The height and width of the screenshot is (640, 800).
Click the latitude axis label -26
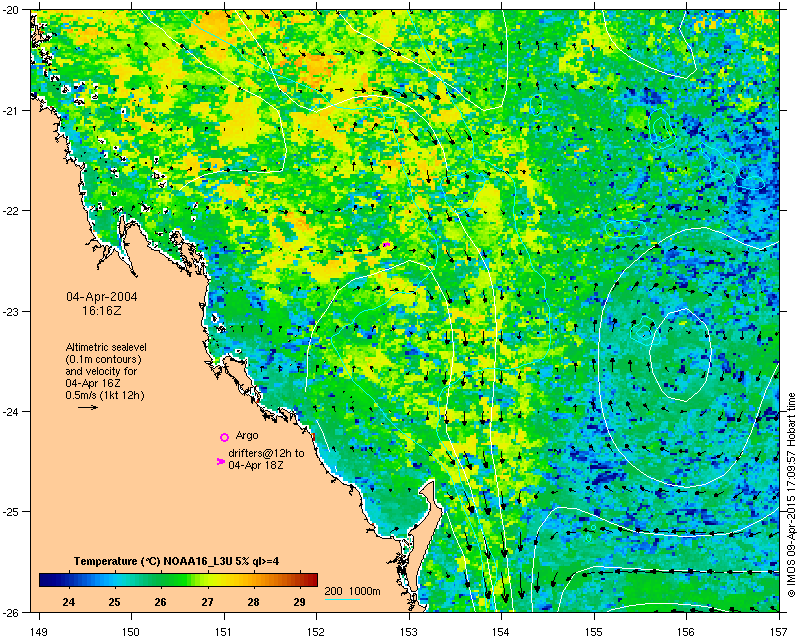(x=11, y=611)
